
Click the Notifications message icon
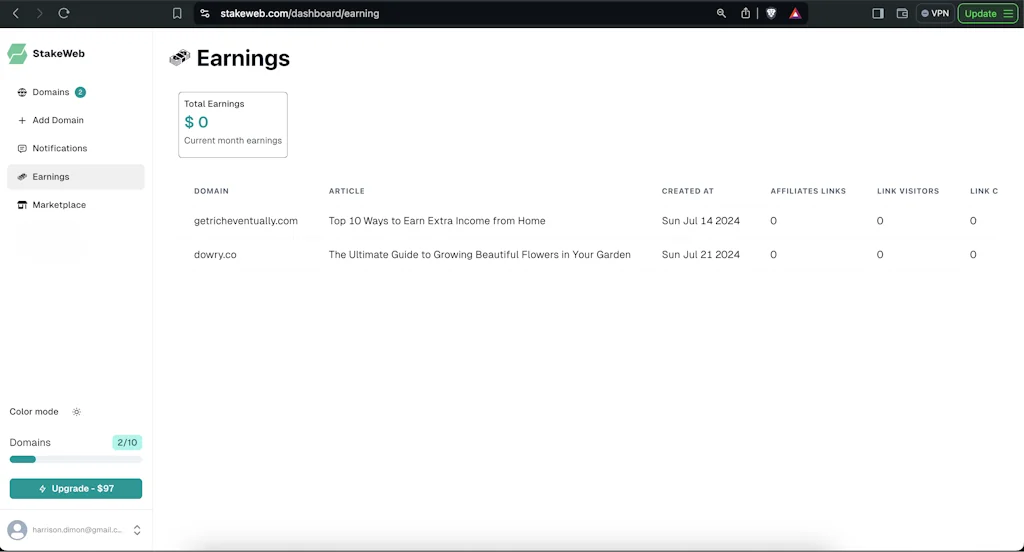coord(22,148)
